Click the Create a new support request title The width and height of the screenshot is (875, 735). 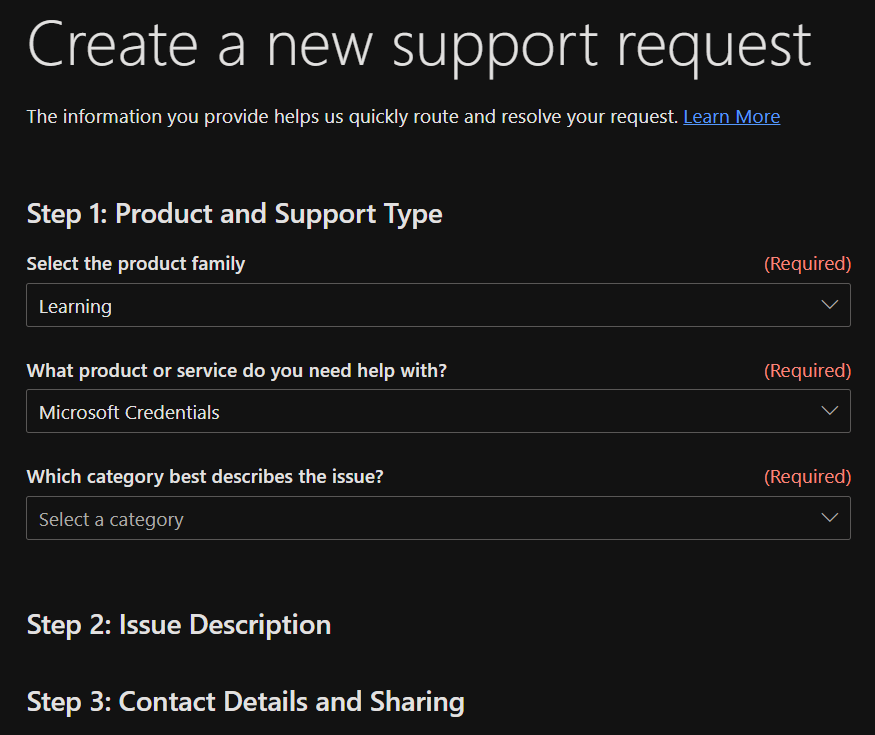pyautogui.click(x=419, y=44)
